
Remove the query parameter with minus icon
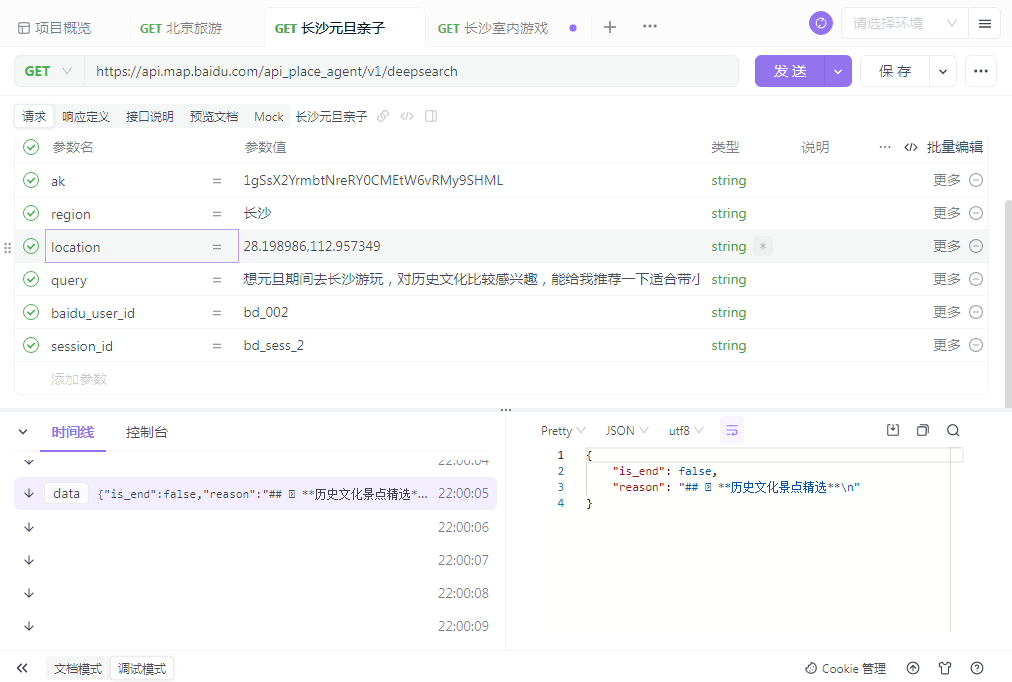tap(976, 279)
